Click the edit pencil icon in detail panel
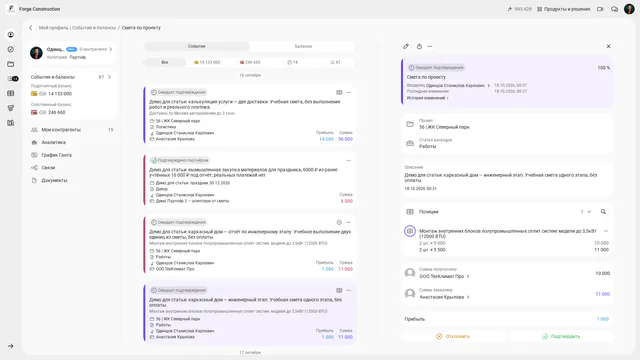Screen dimensions: 640x360 406,47
